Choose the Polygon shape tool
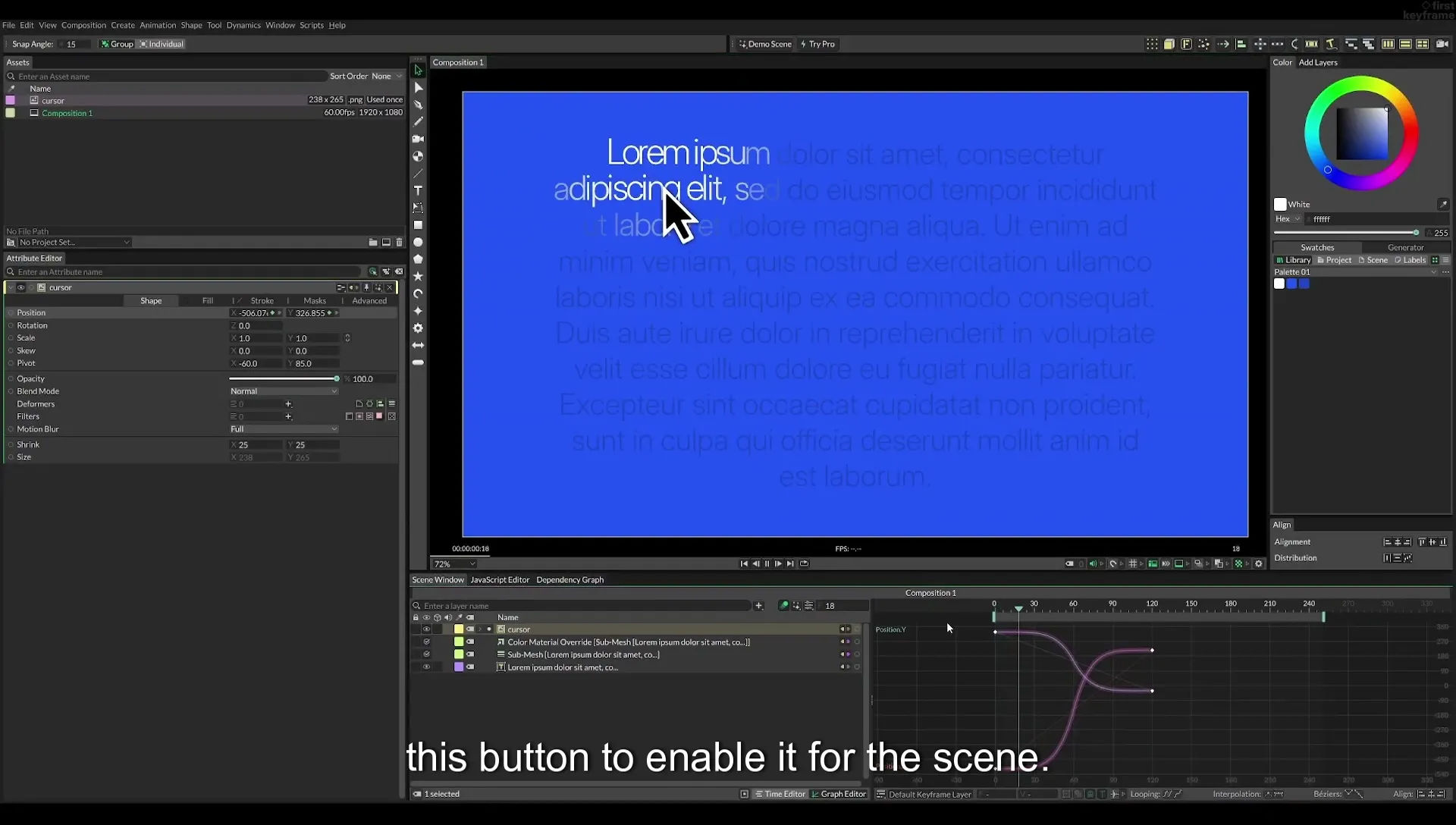Screen dimensions: 1456x825 (x=418, y=259)
